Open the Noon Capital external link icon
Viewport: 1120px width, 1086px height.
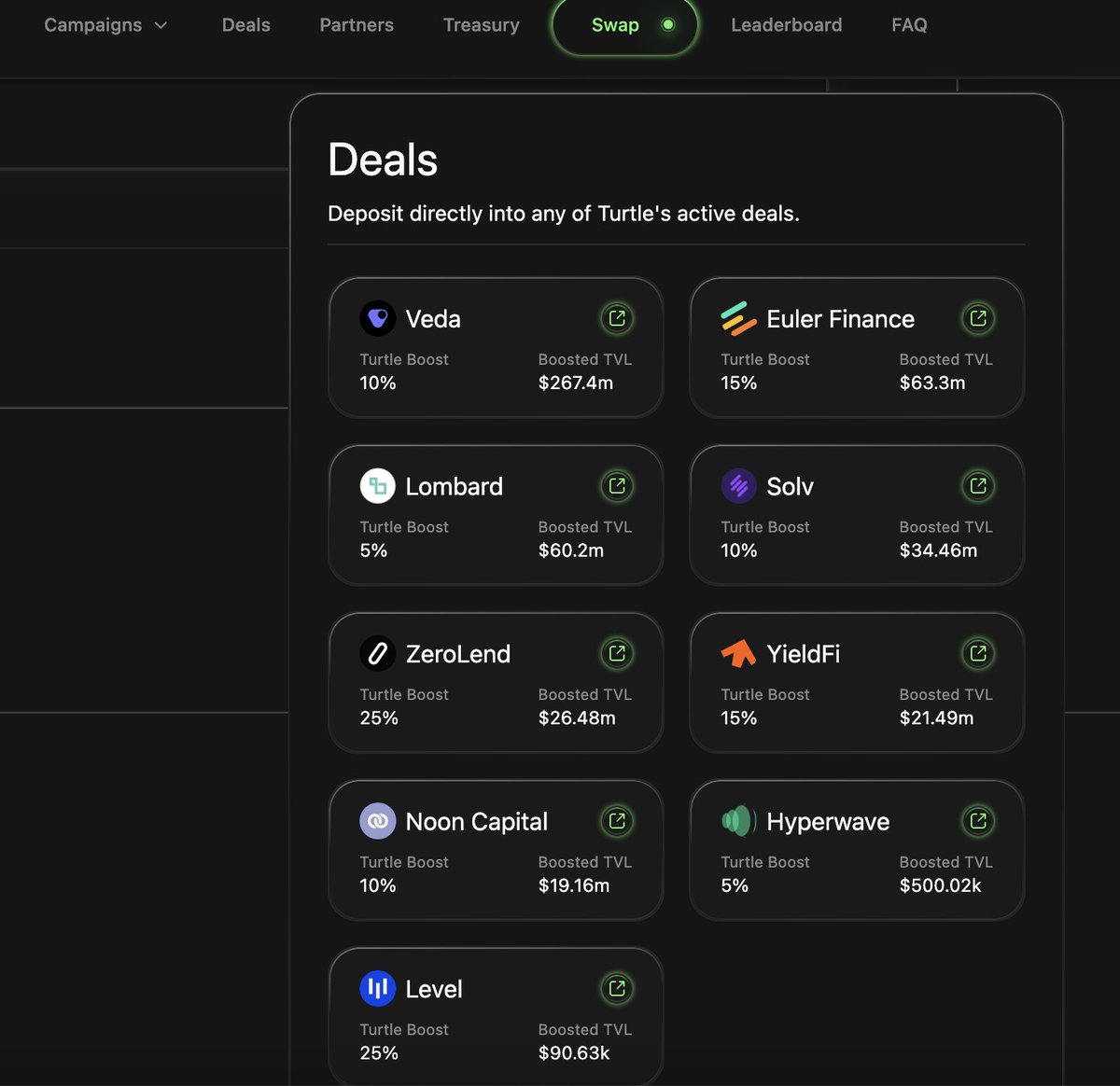(617, 821)
